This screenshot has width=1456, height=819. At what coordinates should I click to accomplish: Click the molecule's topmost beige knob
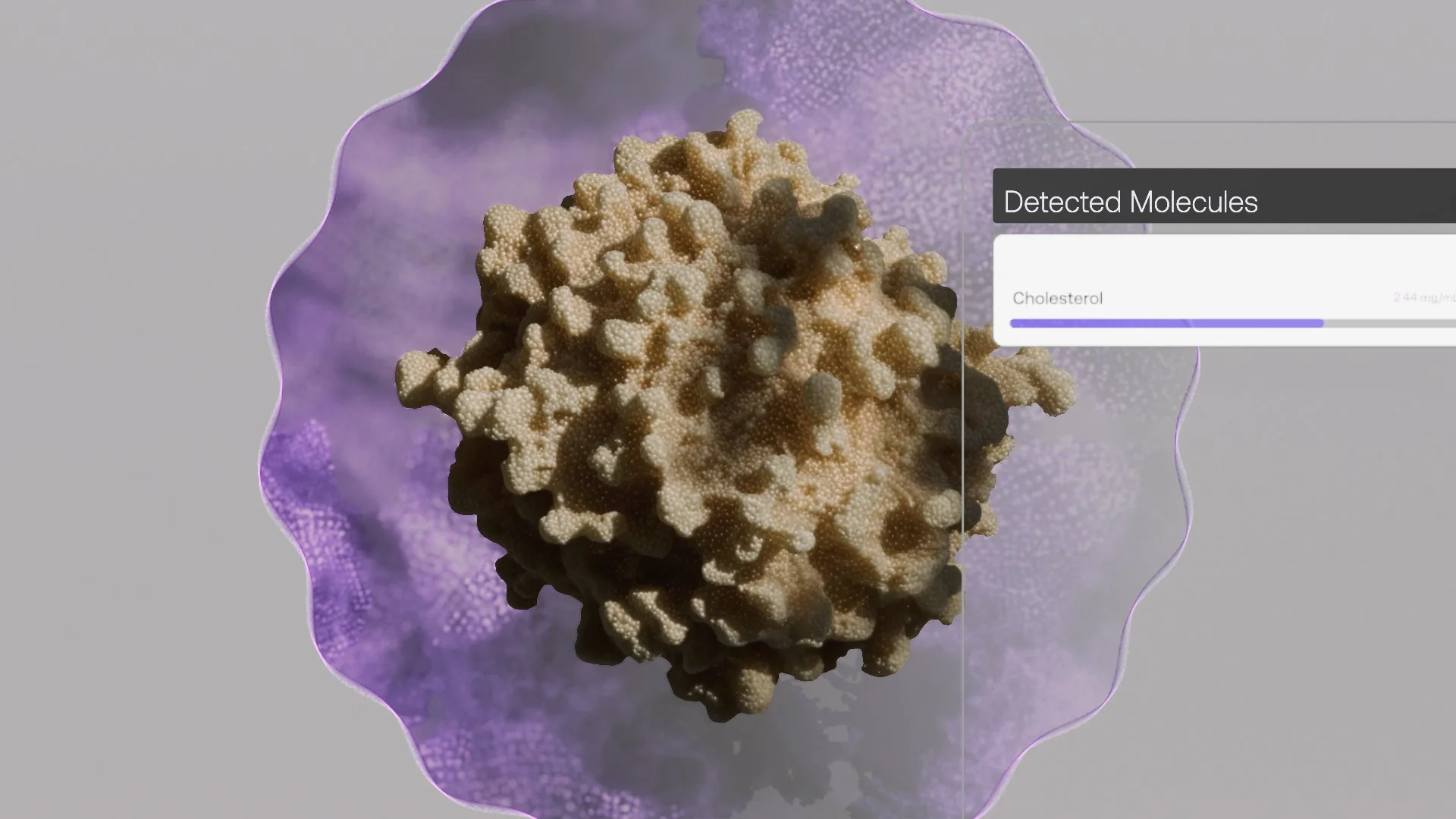pyautogui.click(x=739, y=124)
